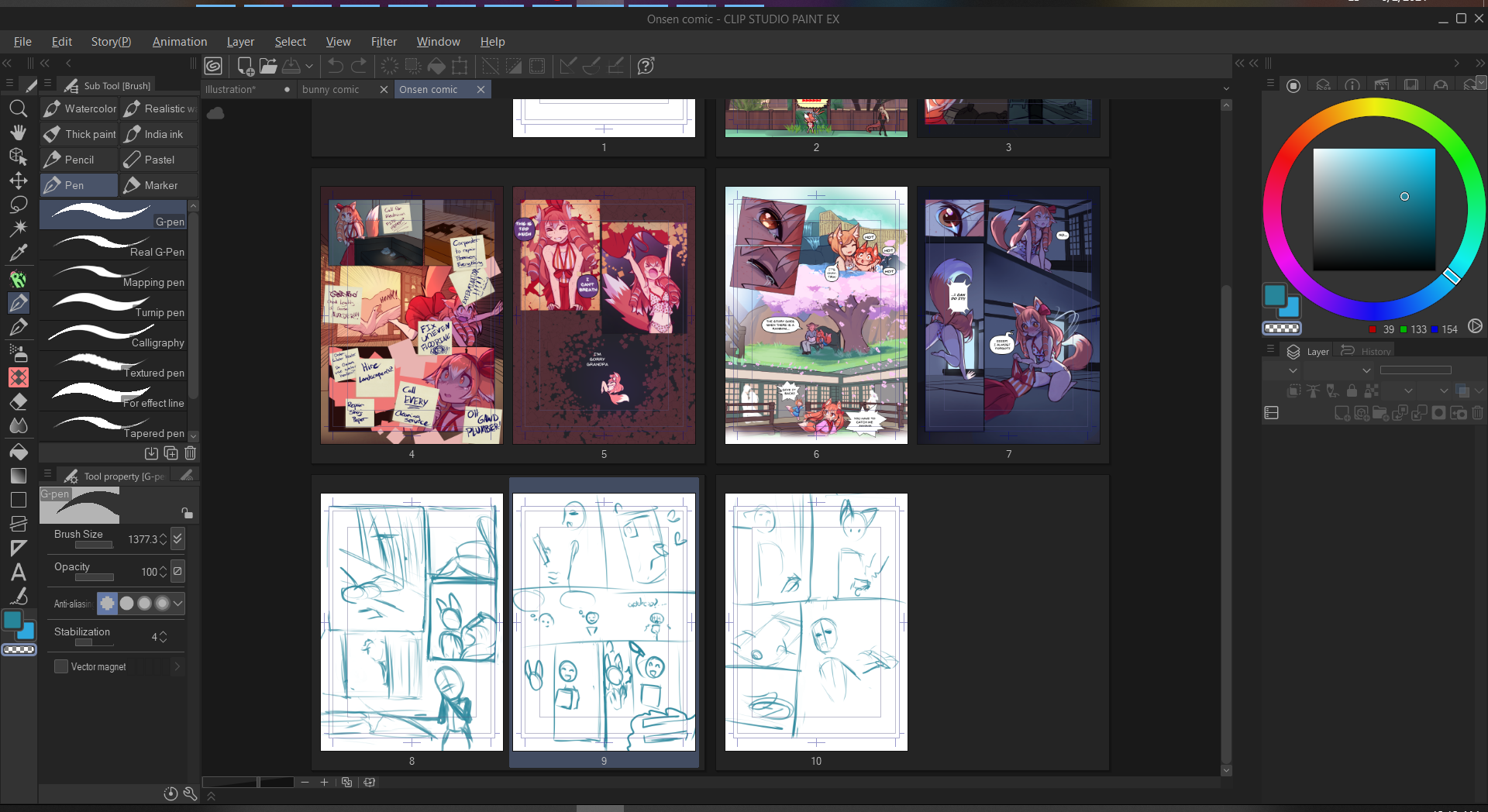The image size is (1488, 812).
Task: Select the weak anti-aliasing option
Action: click(x=126, y=603)
